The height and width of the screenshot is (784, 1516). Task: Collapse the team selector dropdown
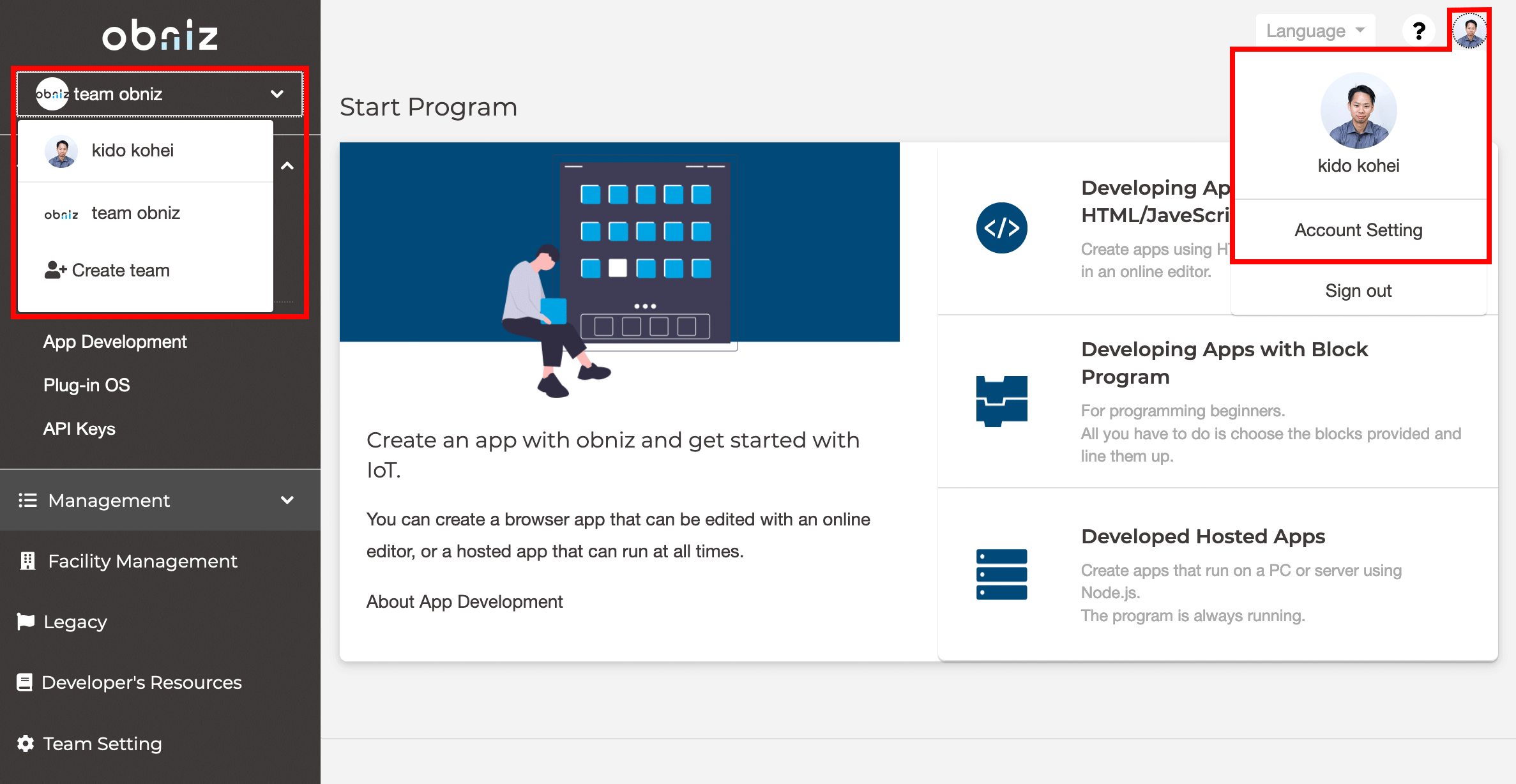click(x=277, y=94)
